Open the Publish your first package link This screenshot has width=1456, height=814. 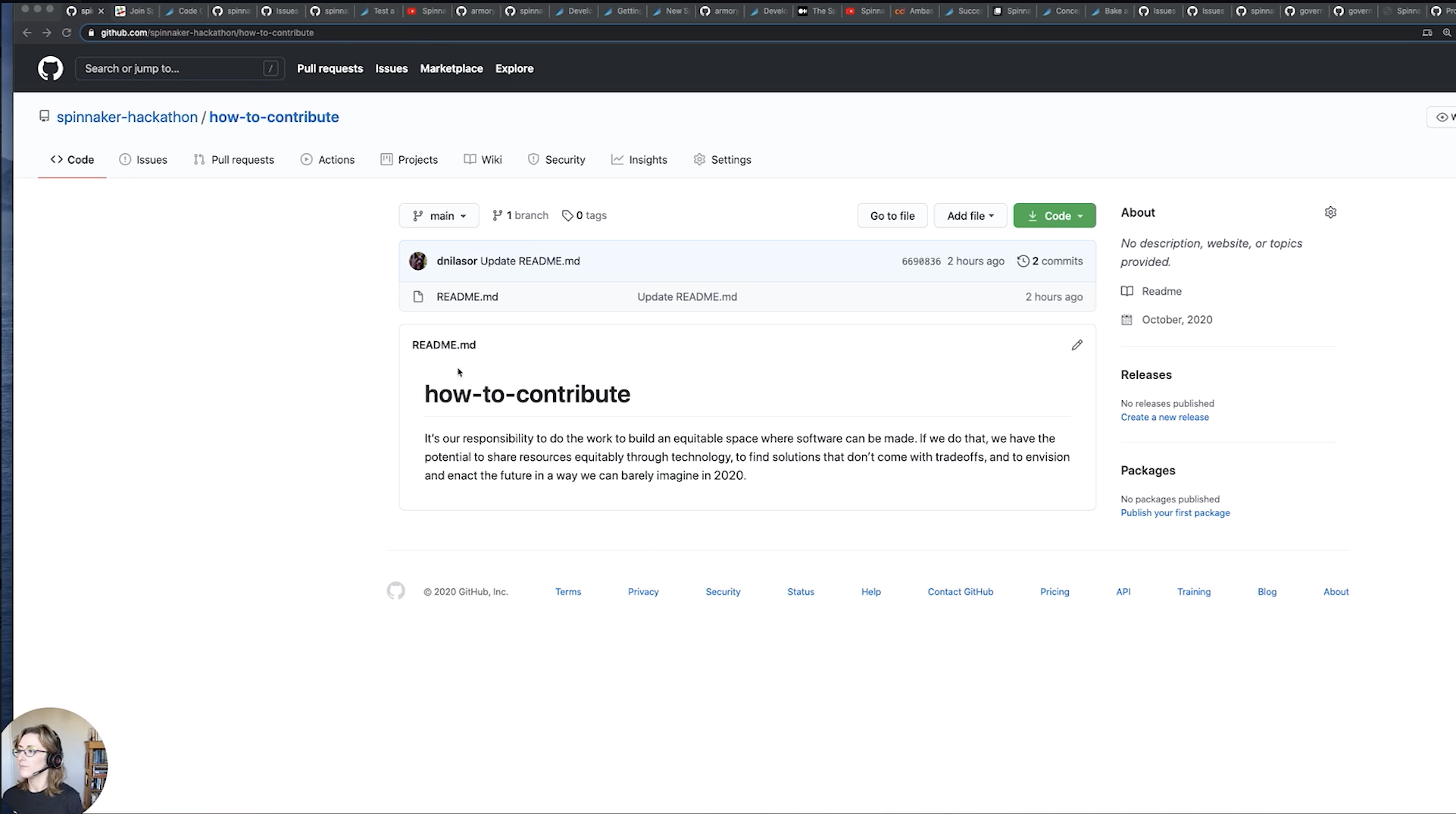[x=1175, y=512]
